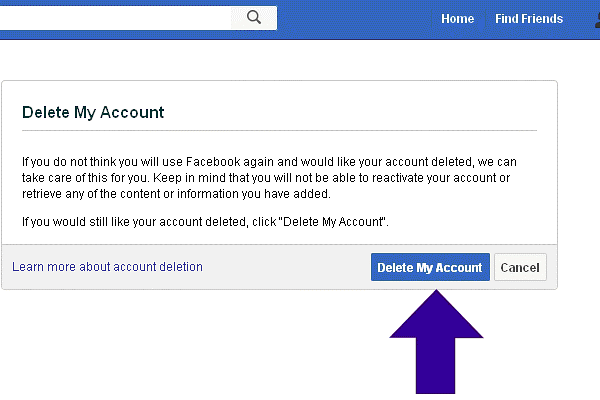Screen dimensions: 600x400
Task: Click the words "reactivate your account" in the dialog
Action: click(x=438, y=178)
